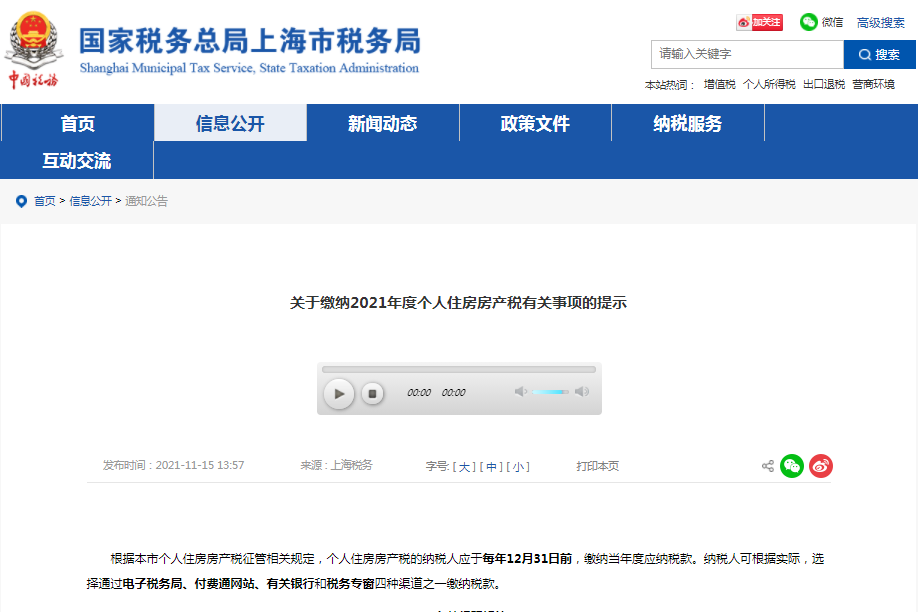918x612 pixels.
Task: Play the article audio
Action: (339, 394)
